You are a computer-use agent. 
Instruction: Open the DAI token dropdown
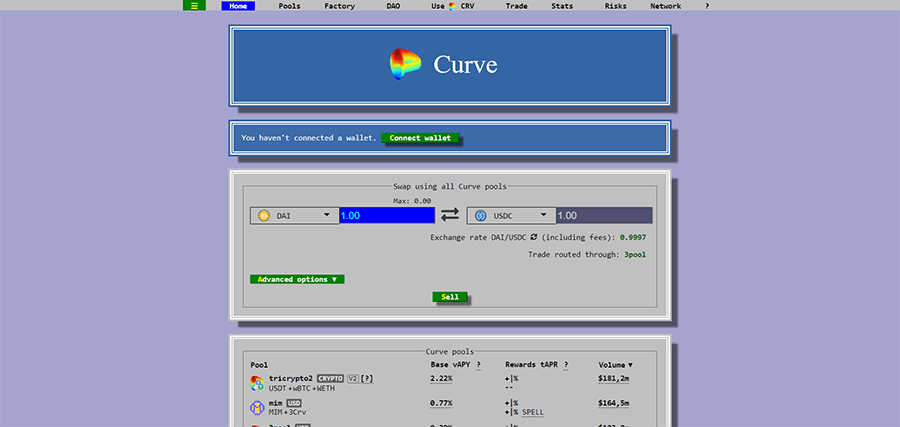tap(294, 216)
